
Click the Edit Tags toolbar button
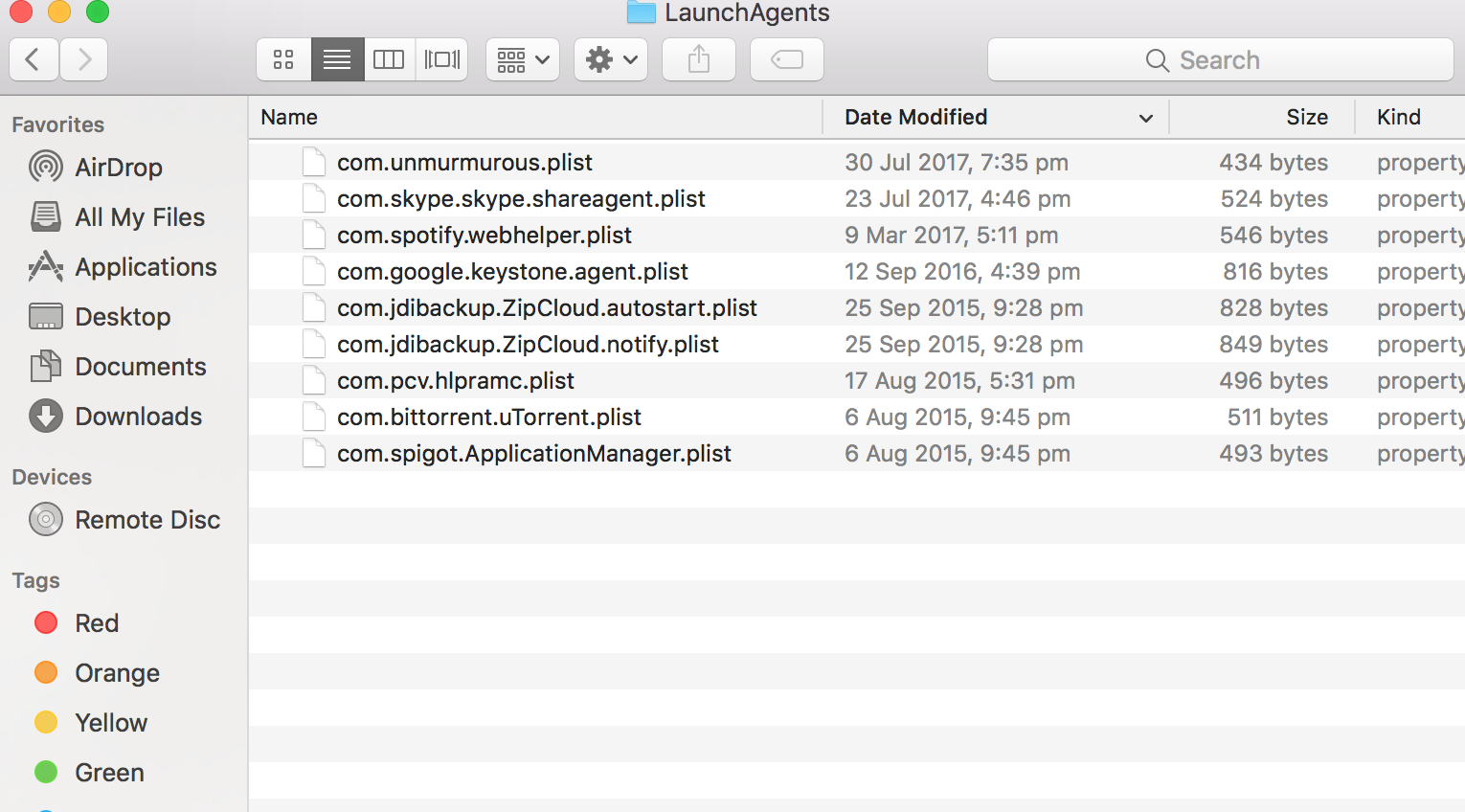787,60
